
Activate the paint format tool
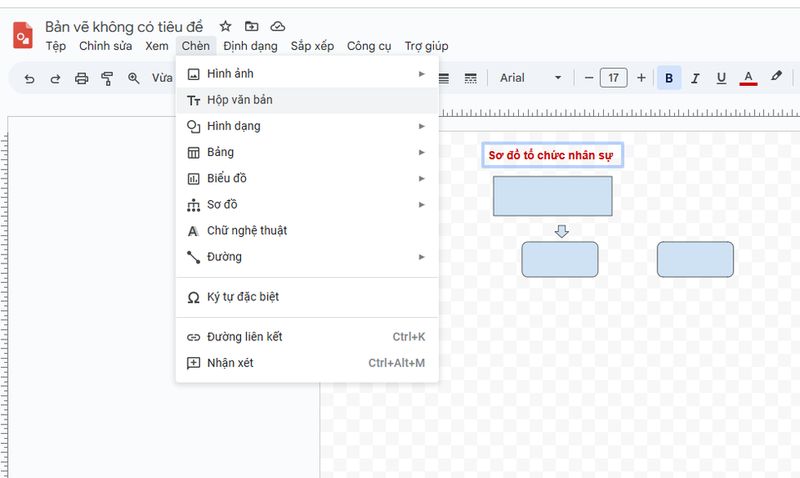pos(107,79)
